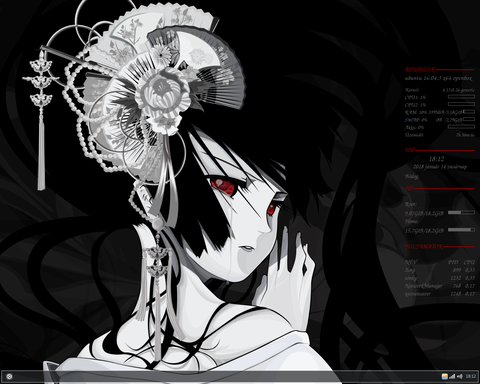Click the volume speaker tray icon
Viewport: 480px width, 384px height.
pos(460,376)
